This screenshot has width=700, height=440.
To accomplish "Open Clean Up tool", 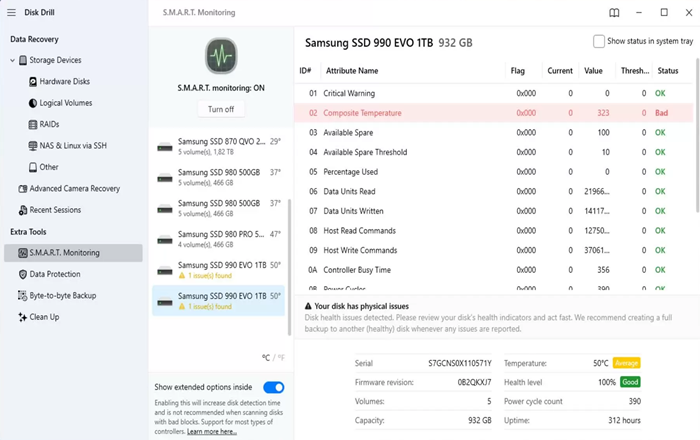I will 44,317.
